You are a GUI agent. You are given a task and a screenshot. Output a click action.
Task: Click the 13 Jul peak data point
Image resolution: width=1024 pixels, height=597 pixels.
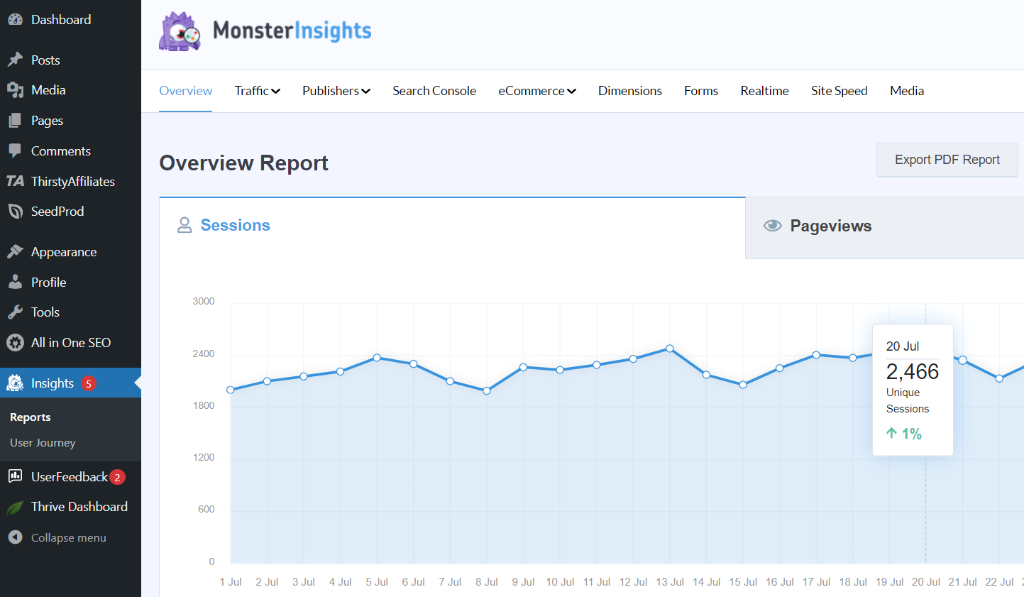669,349
